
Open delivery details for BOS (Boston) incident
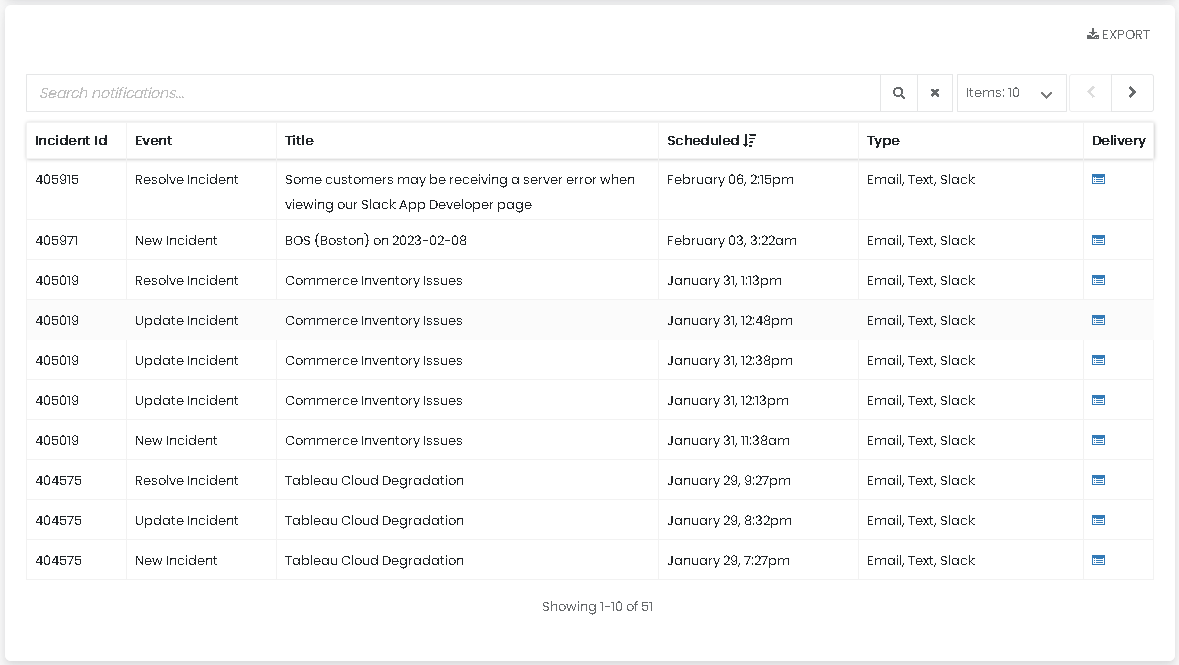click(1098, 240)
